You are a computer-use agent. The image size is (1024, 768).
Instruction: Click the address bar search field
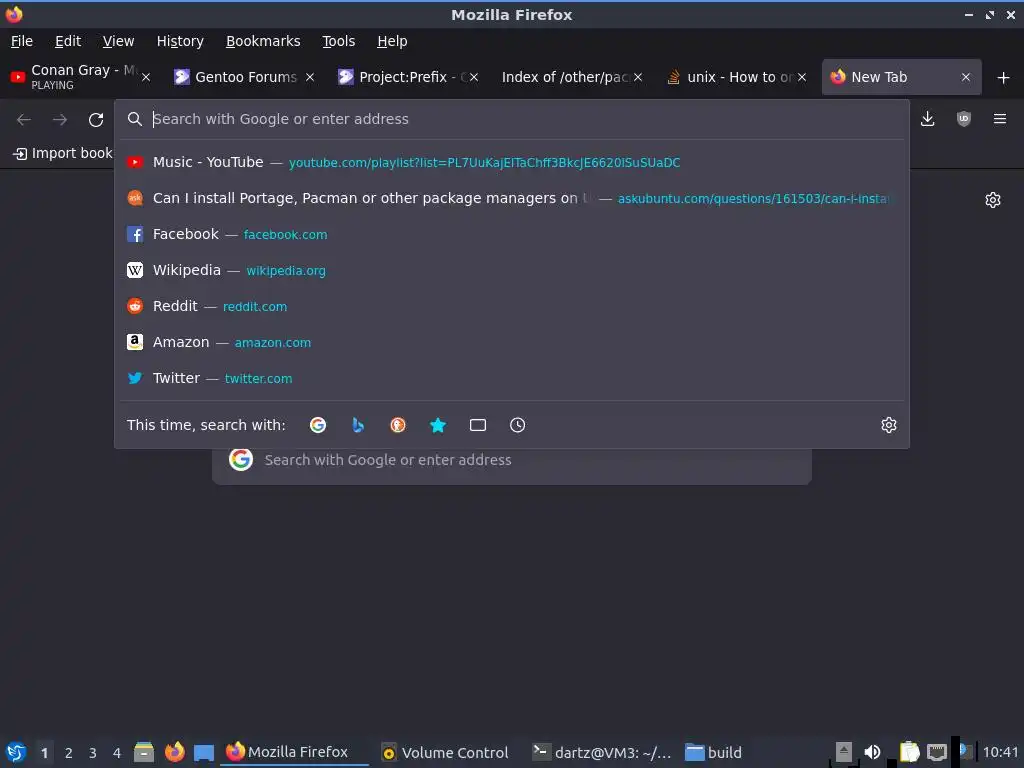(x=511, y=119)
